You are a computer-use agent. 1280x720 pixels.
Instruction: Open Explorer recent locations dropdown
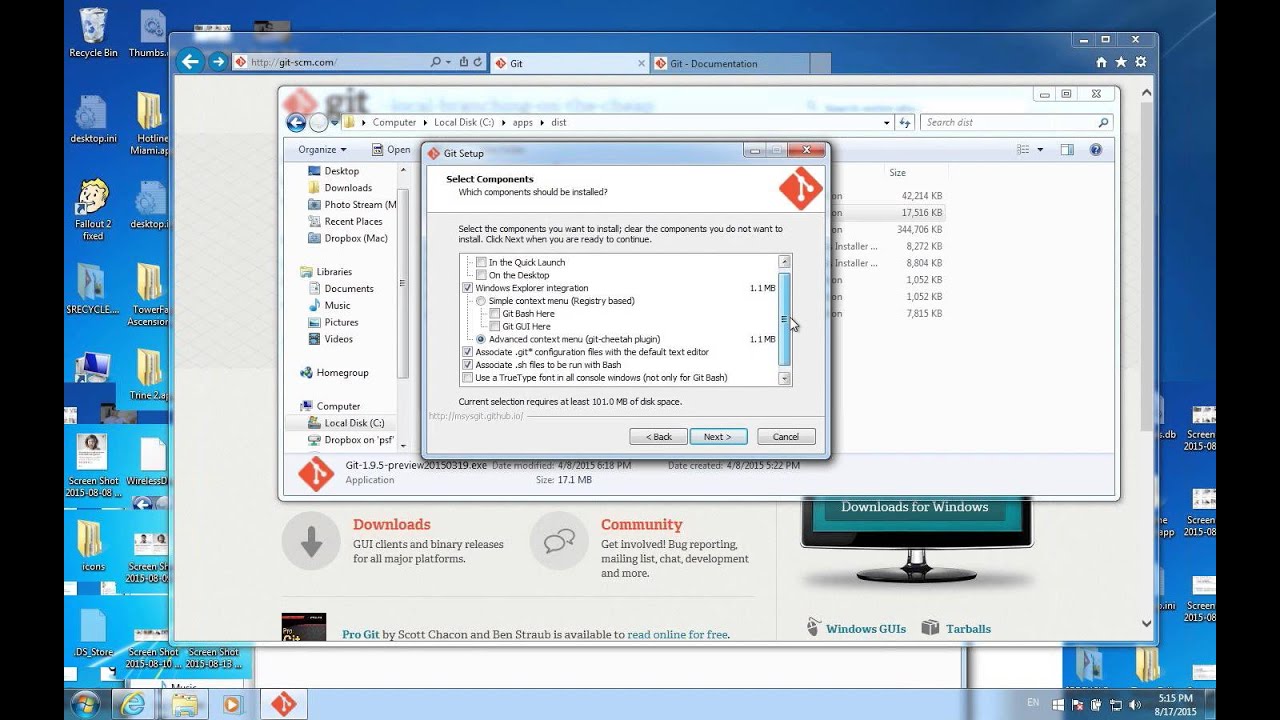coord(335,123)
